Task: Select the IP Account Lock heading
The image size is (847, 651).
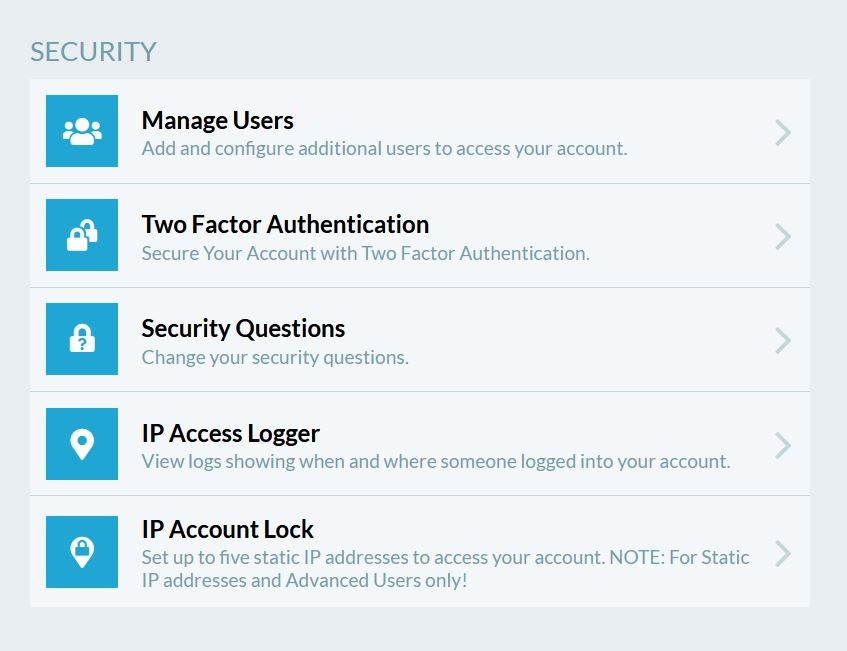Action: point(227,529)
